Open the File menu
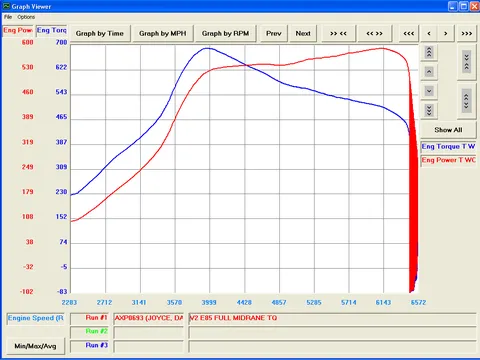Viewport: 480px width, 360px height. [x=8, y=17]
